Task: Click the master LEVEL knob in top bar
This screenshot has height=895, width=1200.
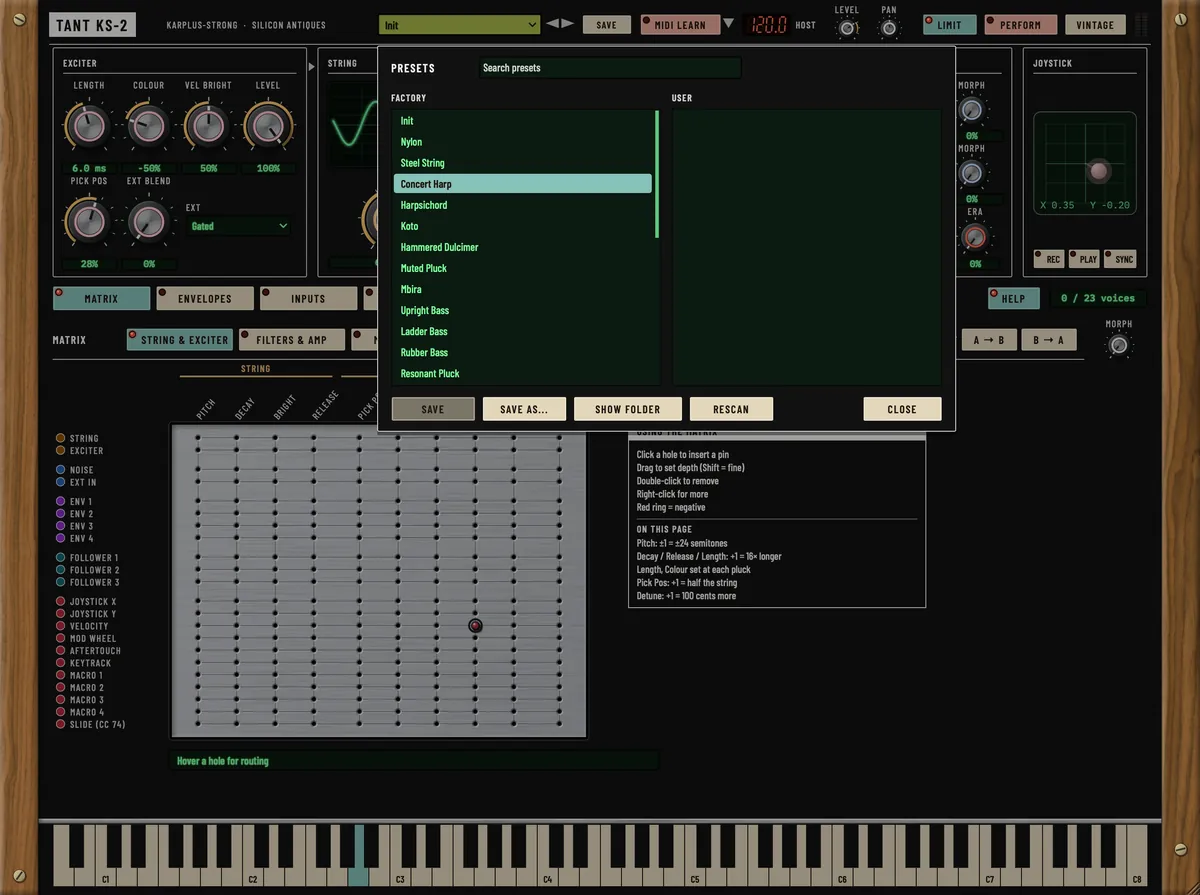Action: tap(847, 28)
